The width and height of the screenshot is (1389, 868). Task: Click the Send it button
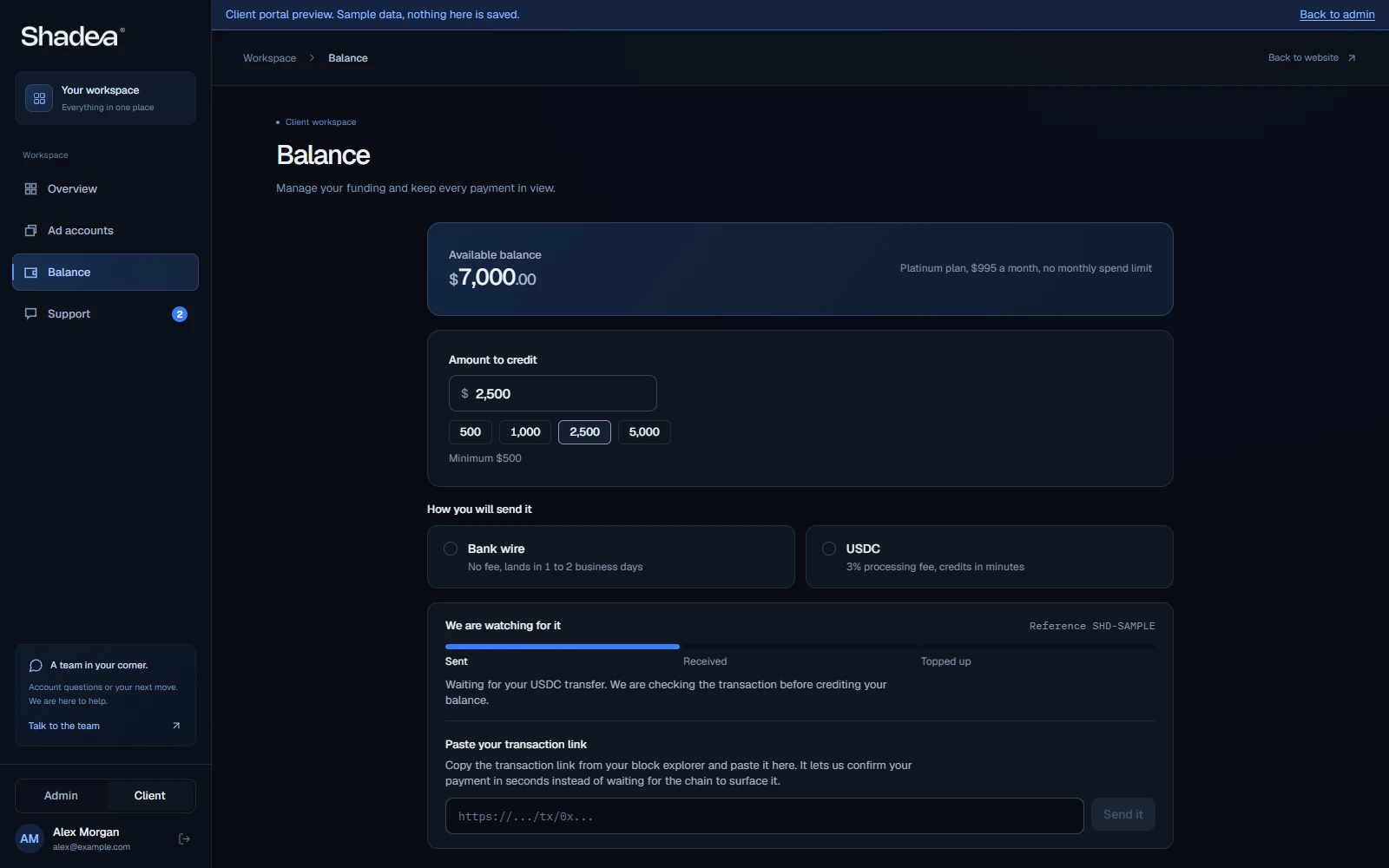pos(1123,815)
